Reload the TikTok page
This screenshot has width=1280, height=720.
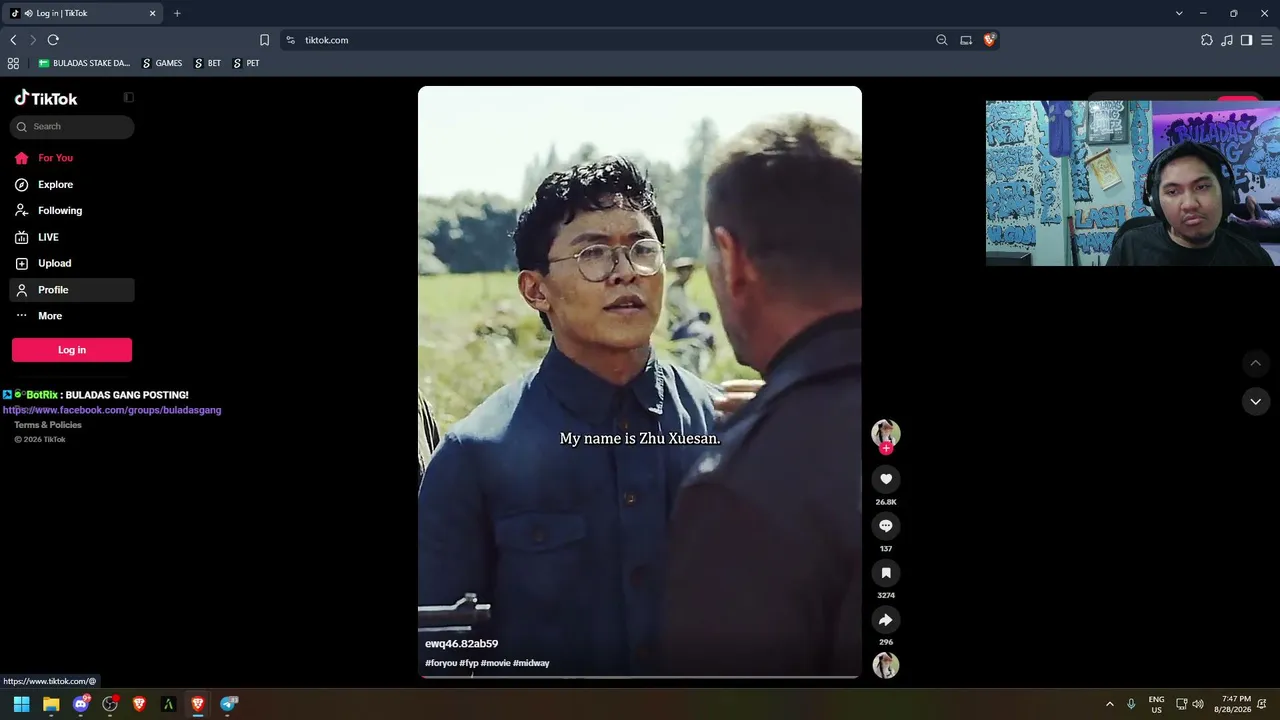point(53,40)
